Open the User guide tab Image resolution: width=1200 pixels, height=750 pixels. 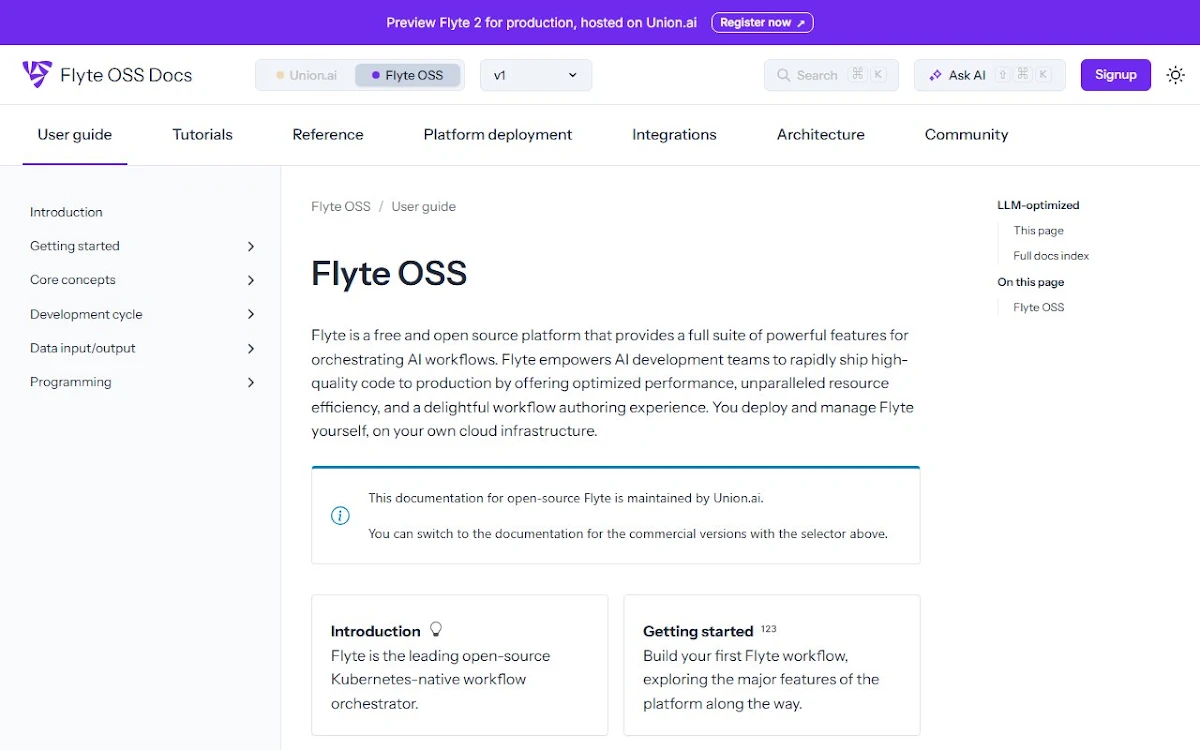tap(75, 134)
